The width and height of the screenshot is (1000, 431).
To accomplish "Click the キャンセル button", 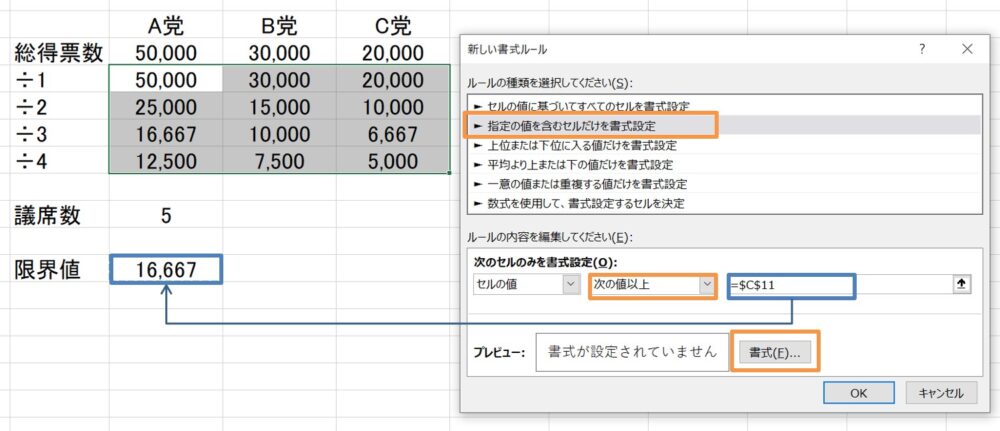I will (x=940, y=393).
